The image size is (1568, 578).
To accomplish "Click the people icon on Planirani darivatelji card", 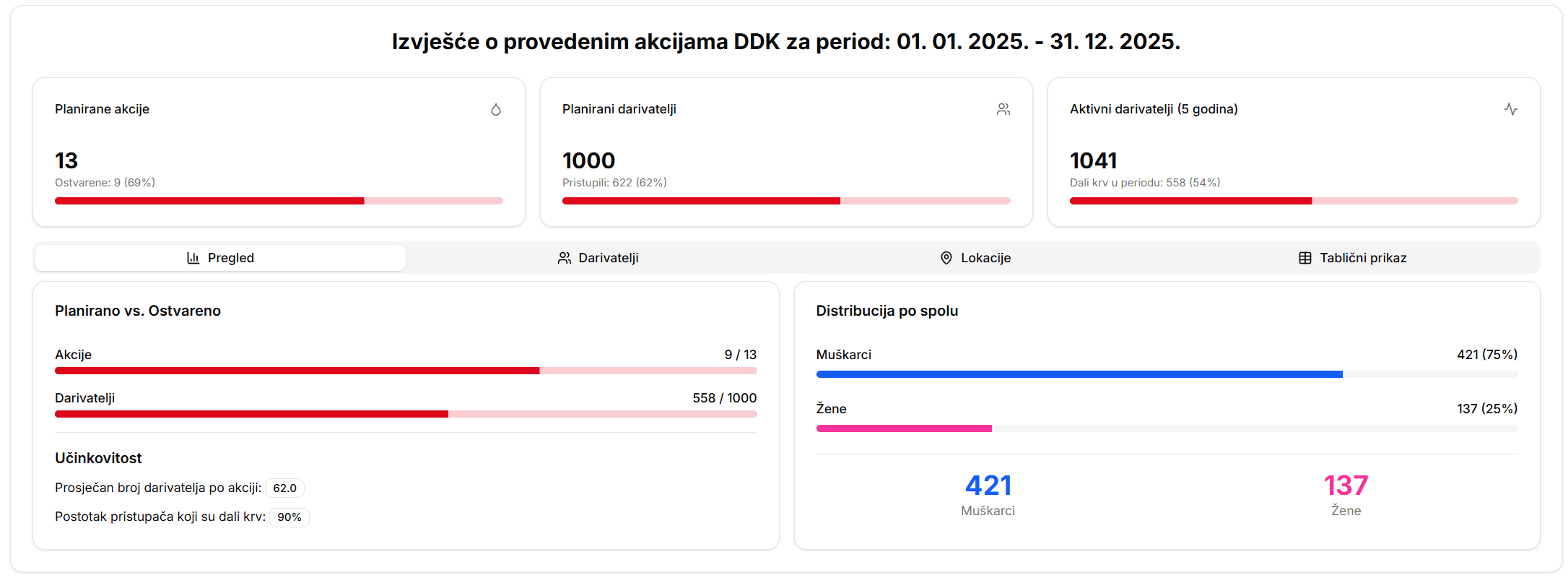I will [1003, 108].
